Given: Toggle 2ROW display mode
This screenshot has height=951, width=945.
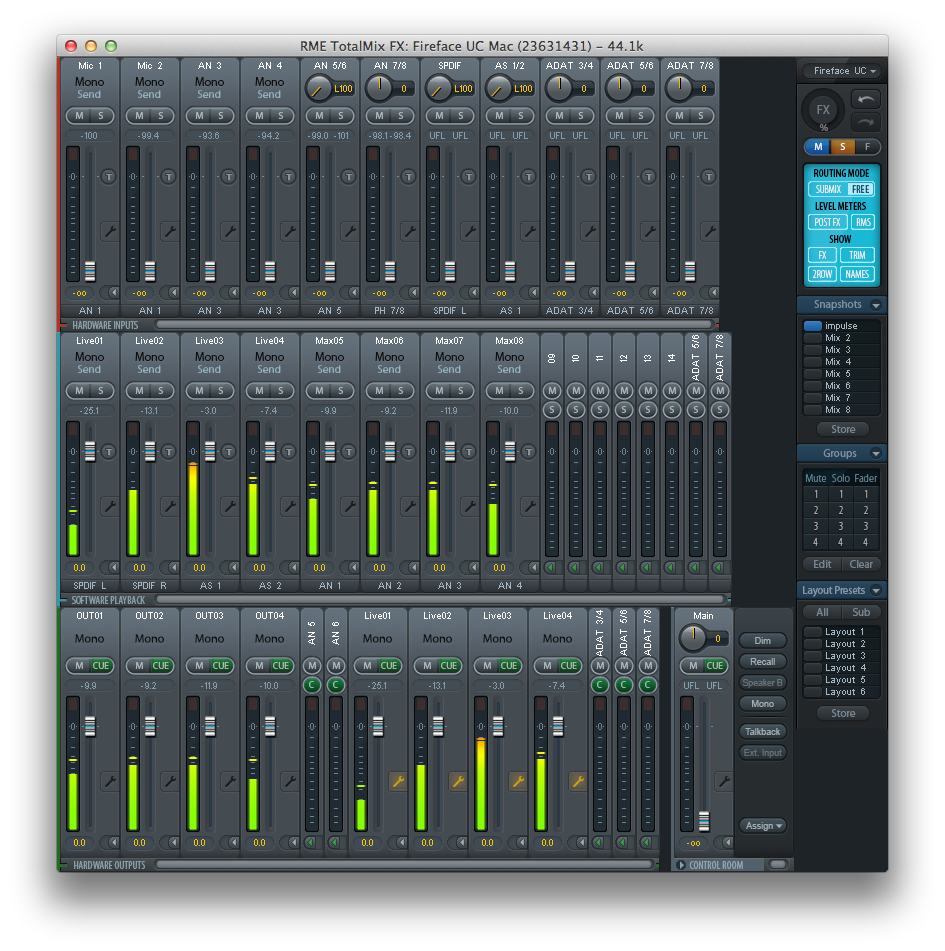Looking at the screenshot, I should coord(822,274).
